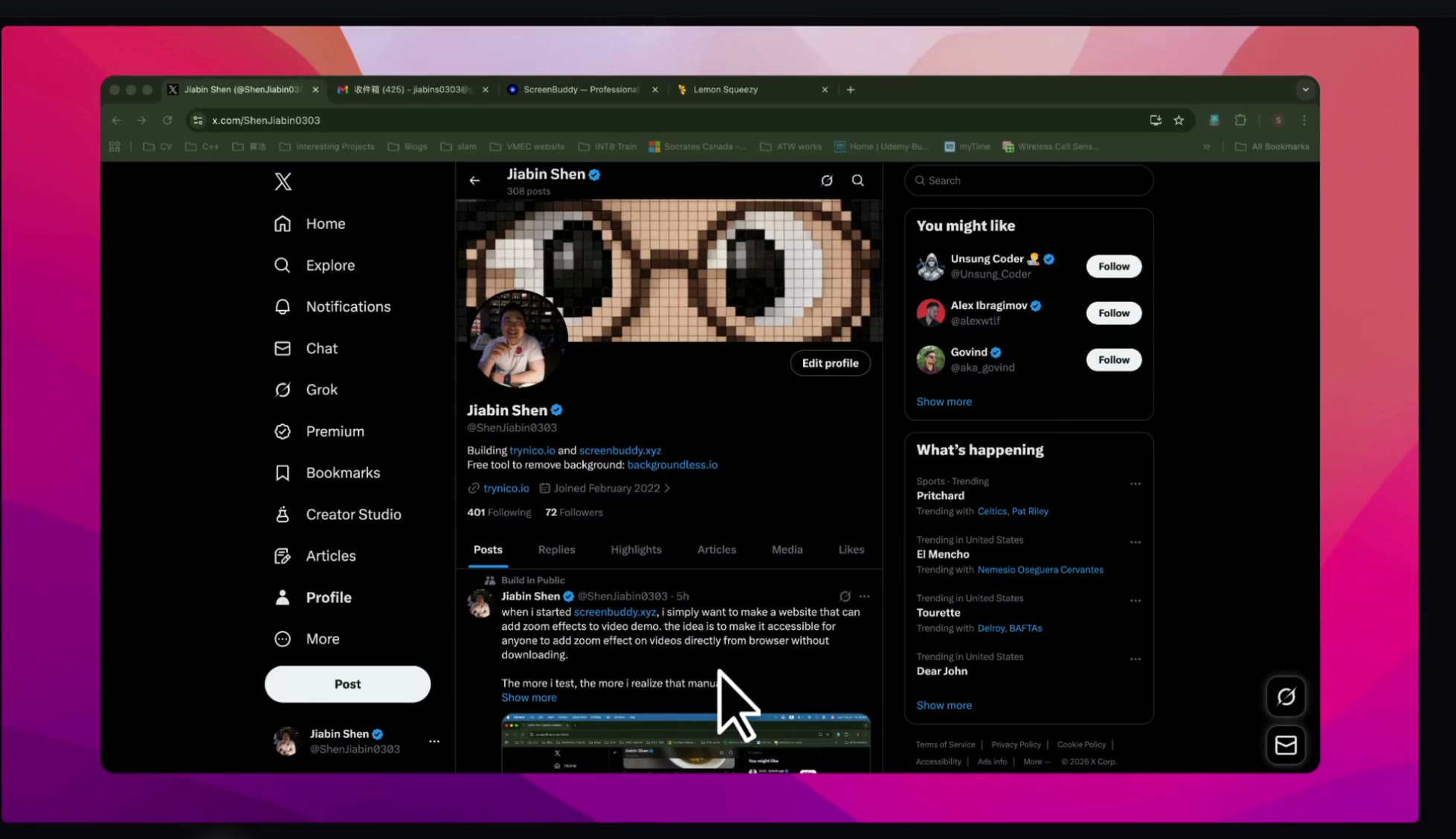Follow Govind
This screenshot has height=839, width=1456.
(x=1113, y=360)
